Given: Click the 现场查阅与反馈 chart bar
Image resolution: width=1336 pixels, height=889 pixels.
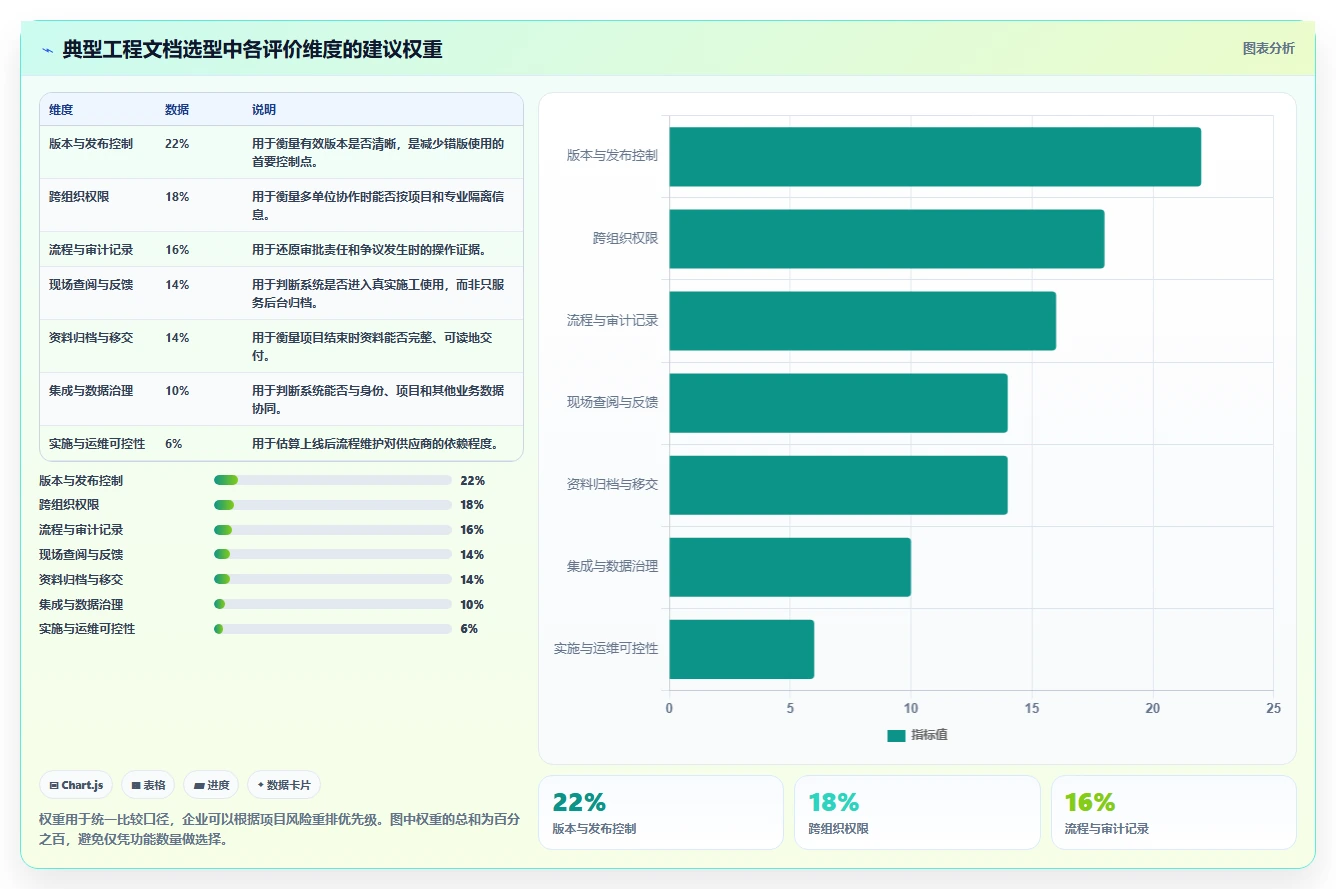Looking at the screenshot, I should coord(838,402).
